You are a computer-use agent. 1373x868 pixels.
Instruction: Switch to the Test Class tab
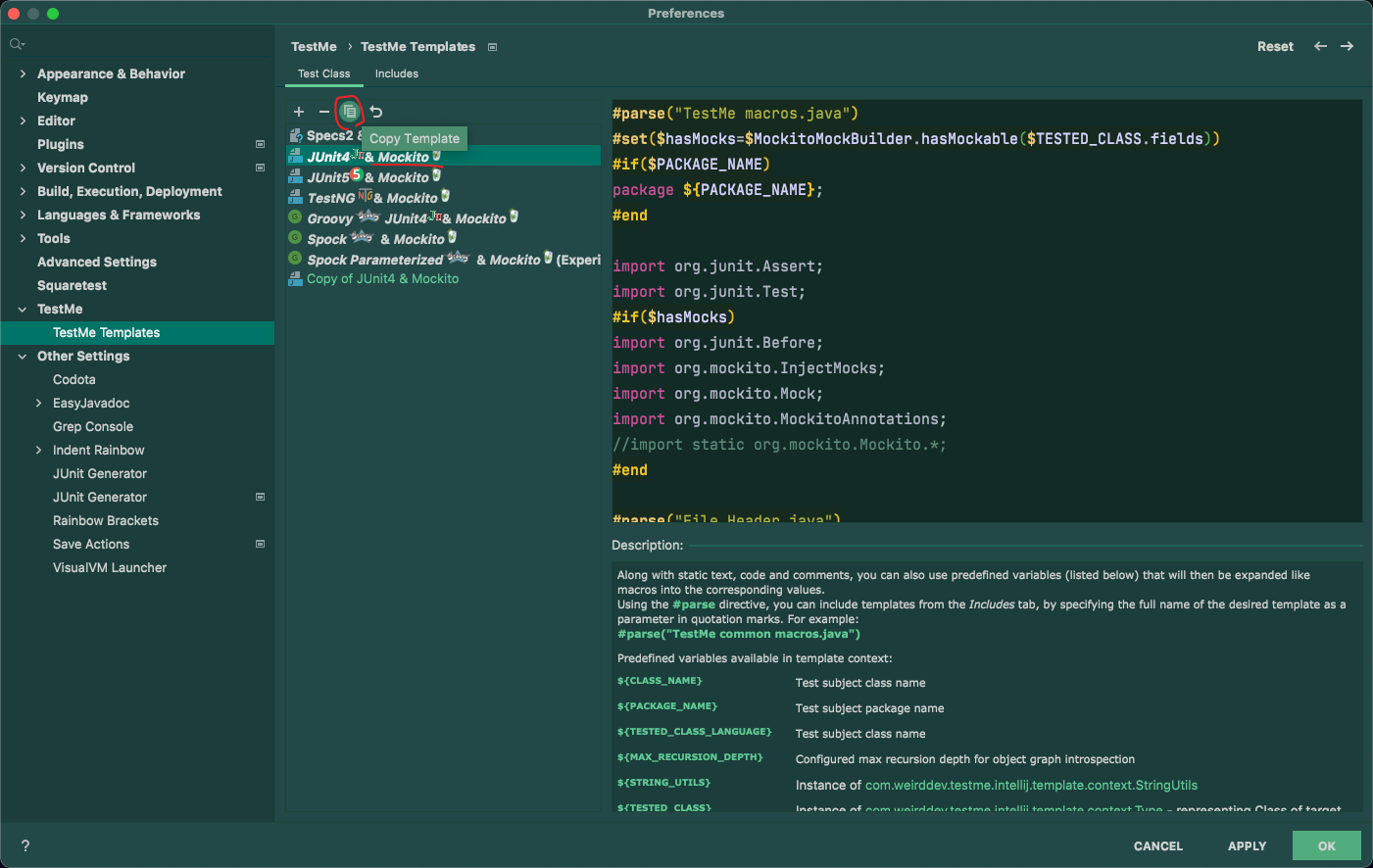pos(323,73)
